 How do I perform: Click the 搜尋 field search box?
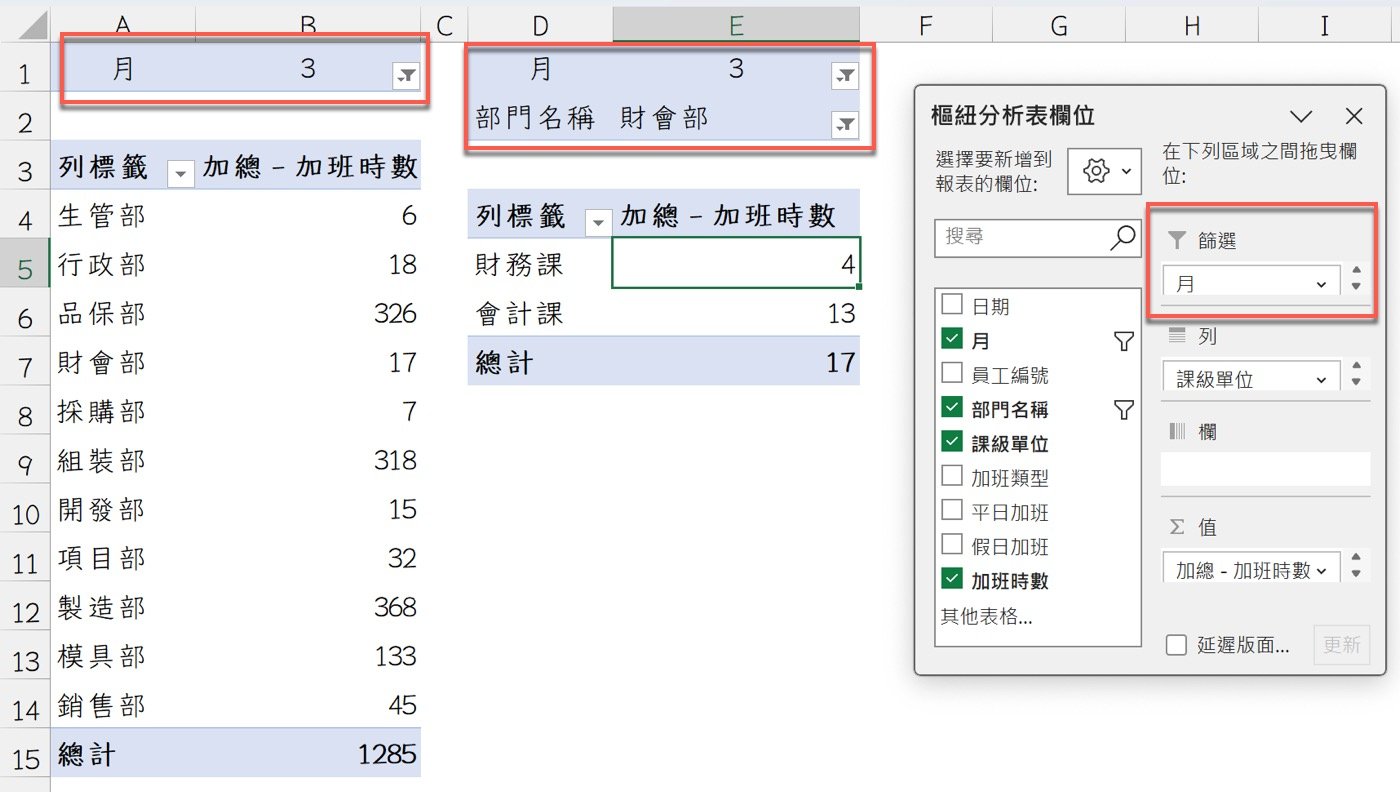click(x=1025, y=237)
